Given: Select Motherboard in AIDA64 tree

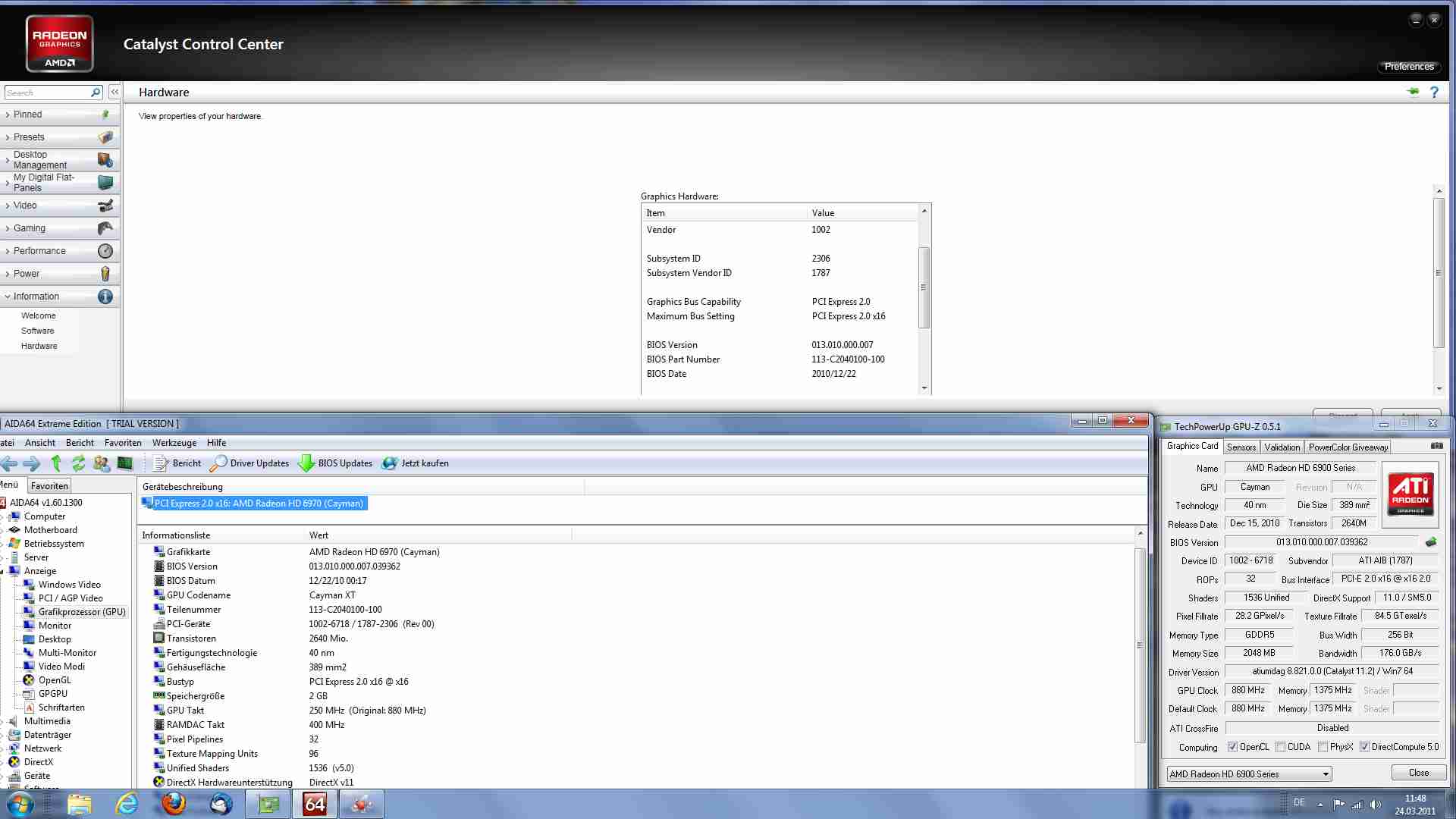Looking at the screenshot, I should pyautogui.click(x=51, y=530).
